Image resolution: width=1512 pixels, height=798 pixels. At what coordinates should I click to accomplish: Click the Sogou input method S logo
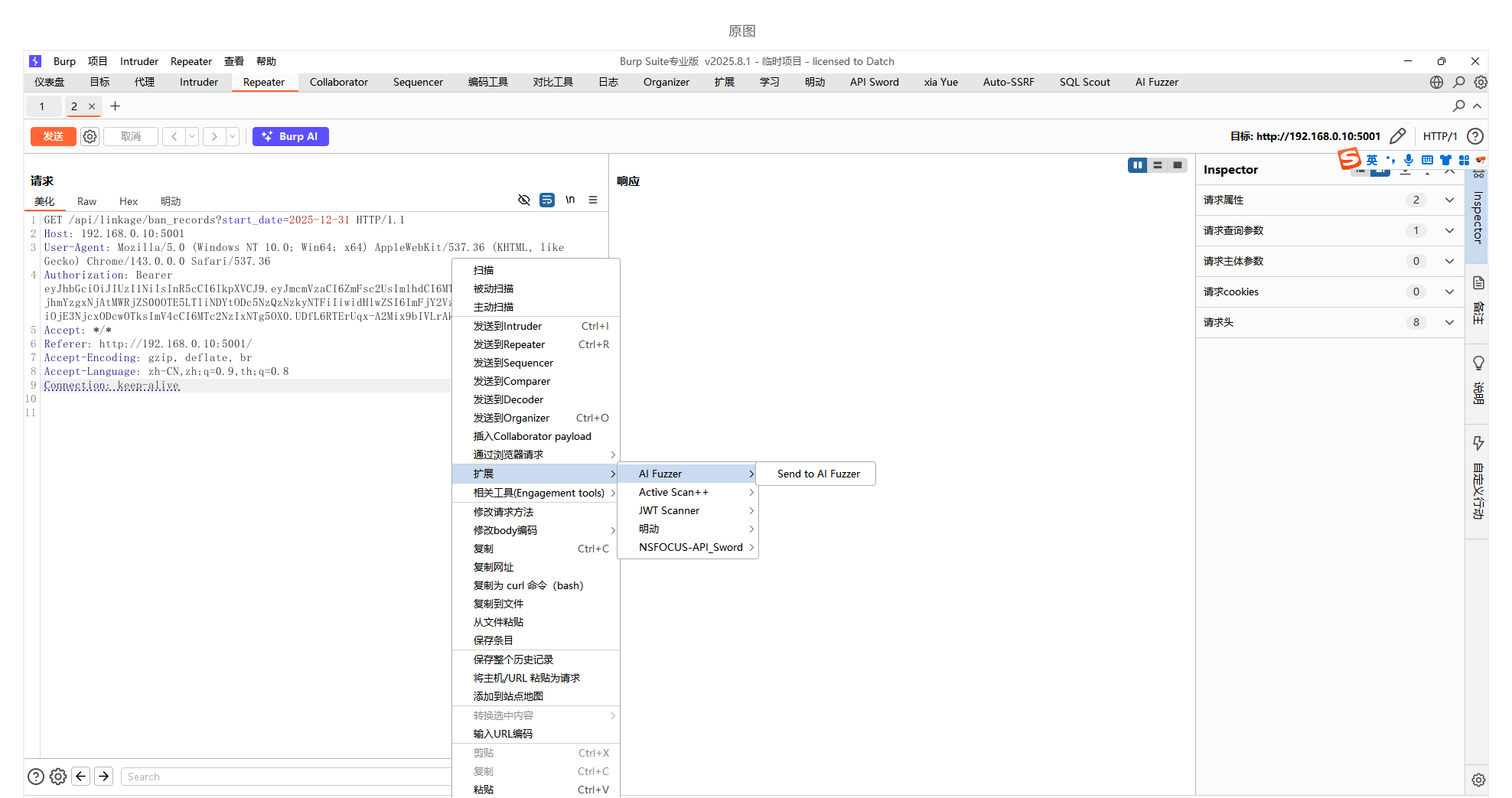click(x=1349, y=159)
